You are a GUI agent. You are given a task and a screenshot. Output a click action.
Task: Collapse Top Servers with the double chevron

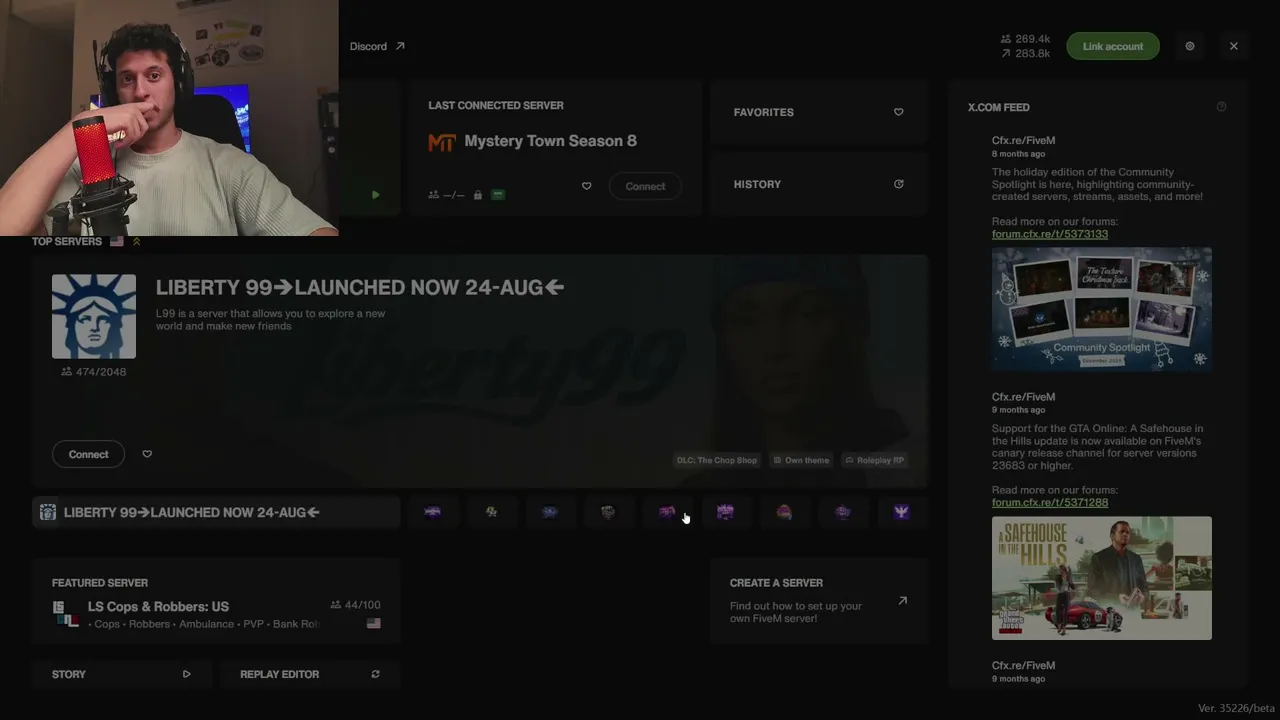point(136,241)
